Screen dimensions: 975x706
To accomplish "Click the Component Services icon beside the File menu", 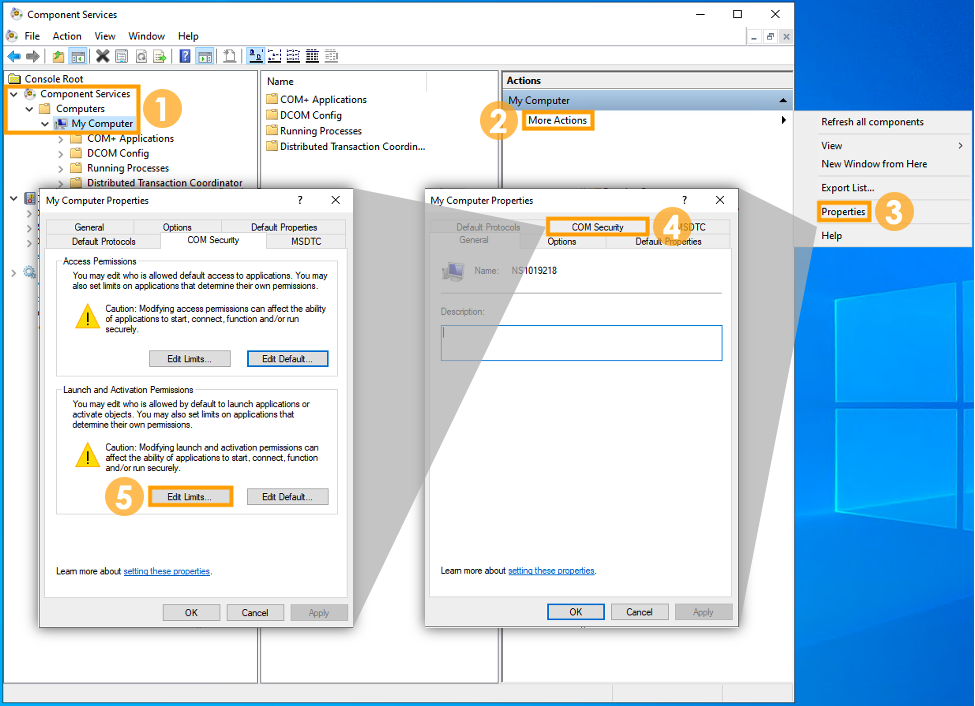I will 12,36.
